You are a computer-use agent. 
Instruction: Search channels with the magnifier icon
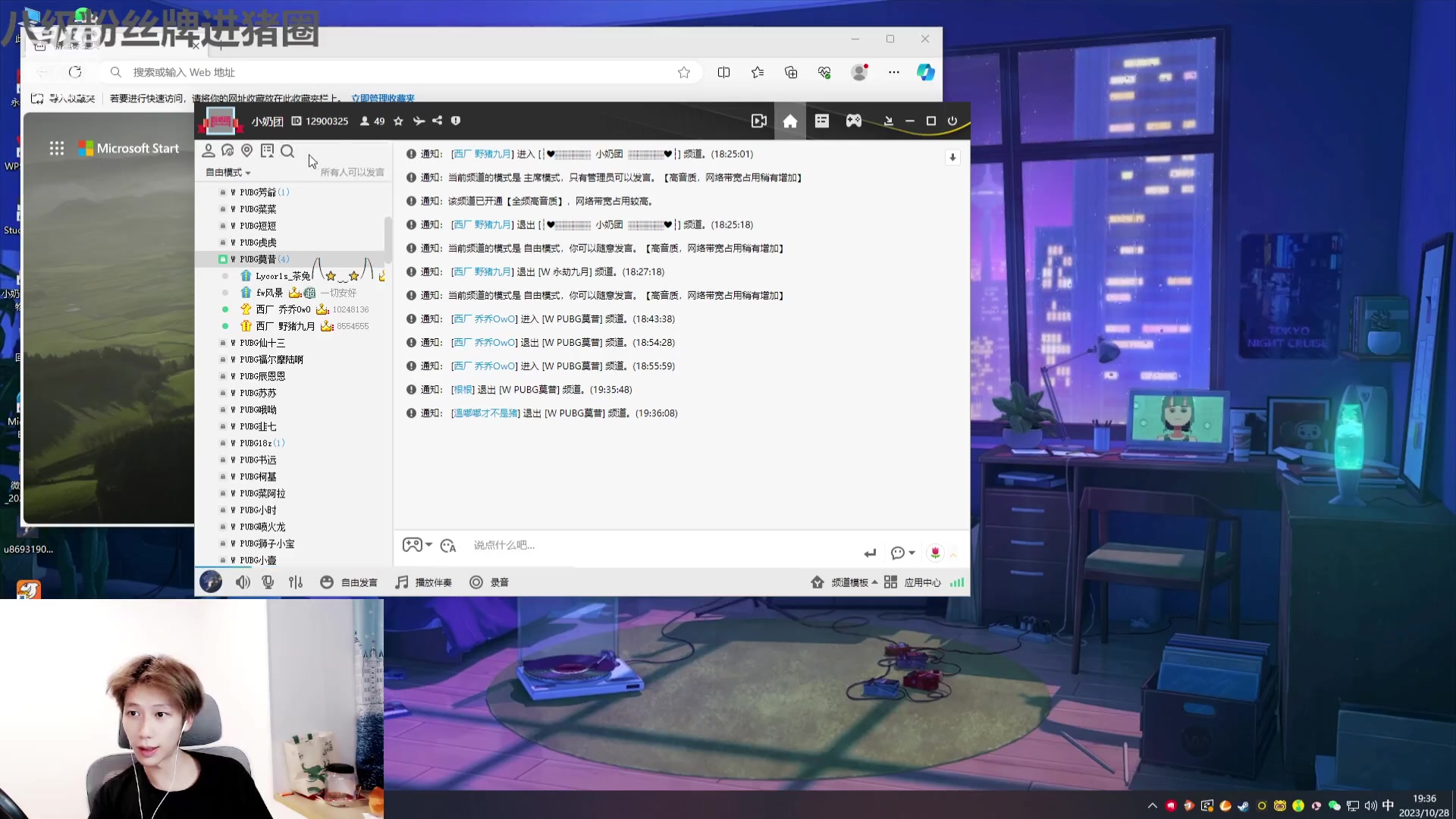(x=287, y=151)
